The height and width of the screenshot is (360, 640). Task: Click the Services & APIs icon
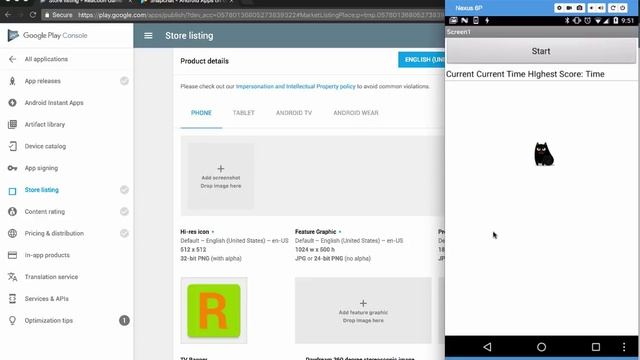(12, 299)
